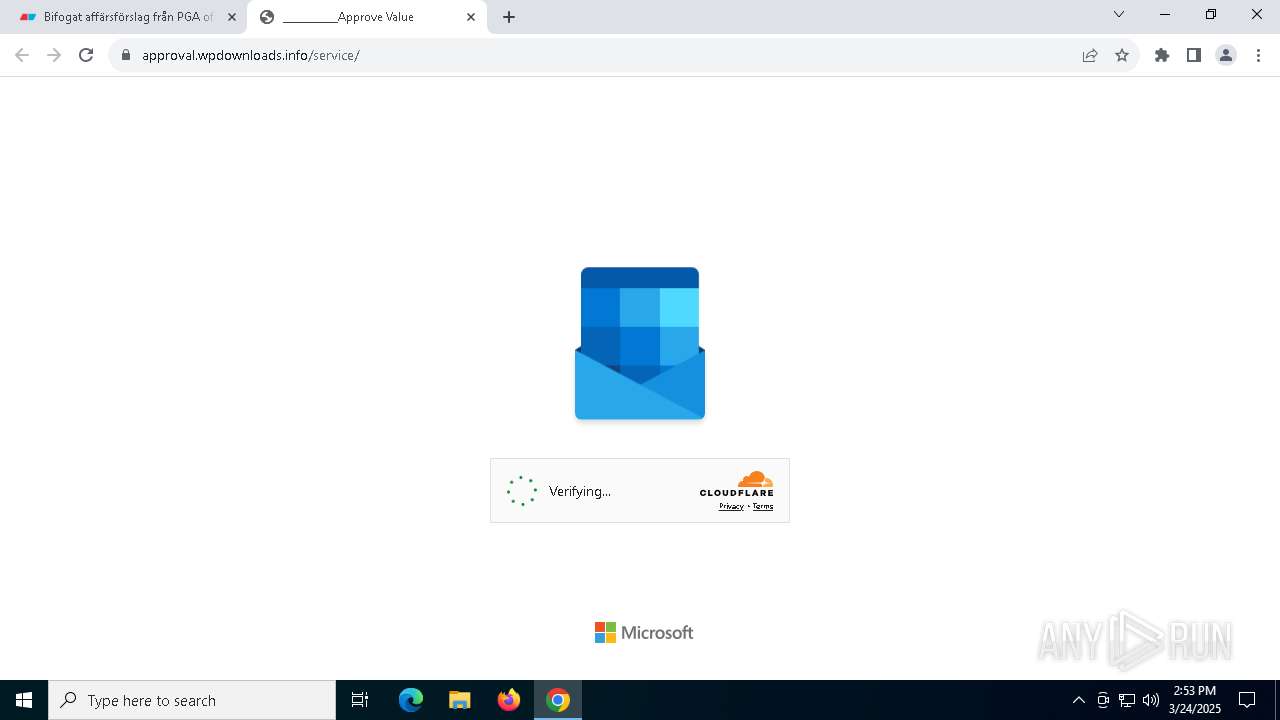Bookmark this page with star icon
This screenshot has height=720, width=1280.
(1122, 55)
